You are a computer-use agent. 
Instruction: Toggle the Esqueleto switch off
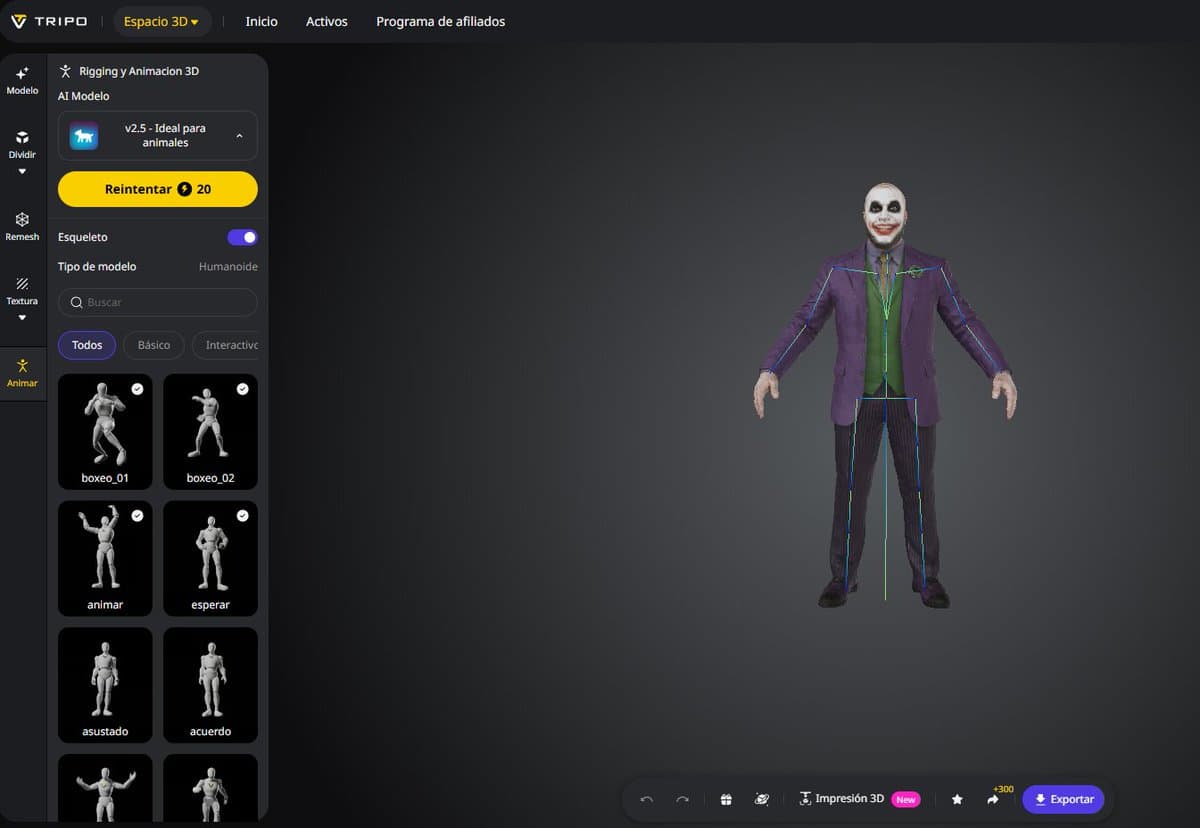coord(241,237)
